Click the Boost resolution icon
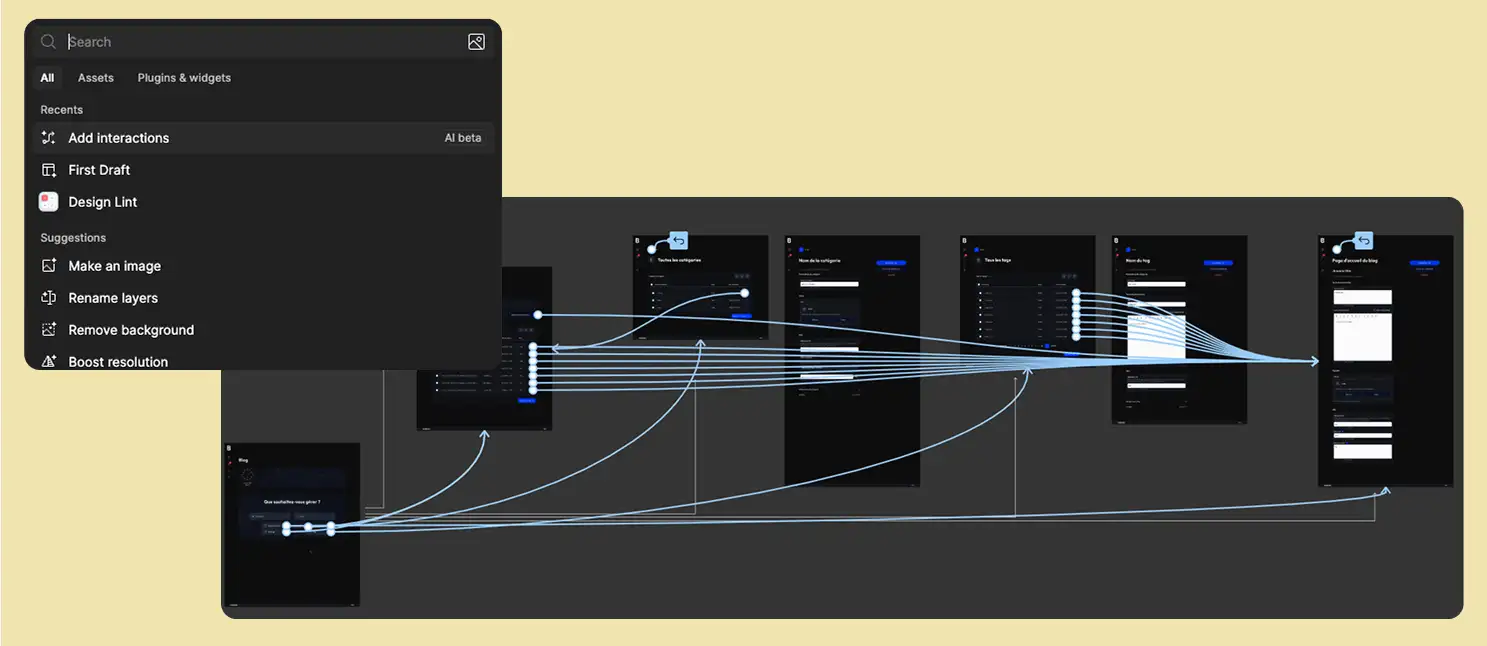Image resolution: width=1487 pixels, height=646 pixels. click(x=48, y=361)
